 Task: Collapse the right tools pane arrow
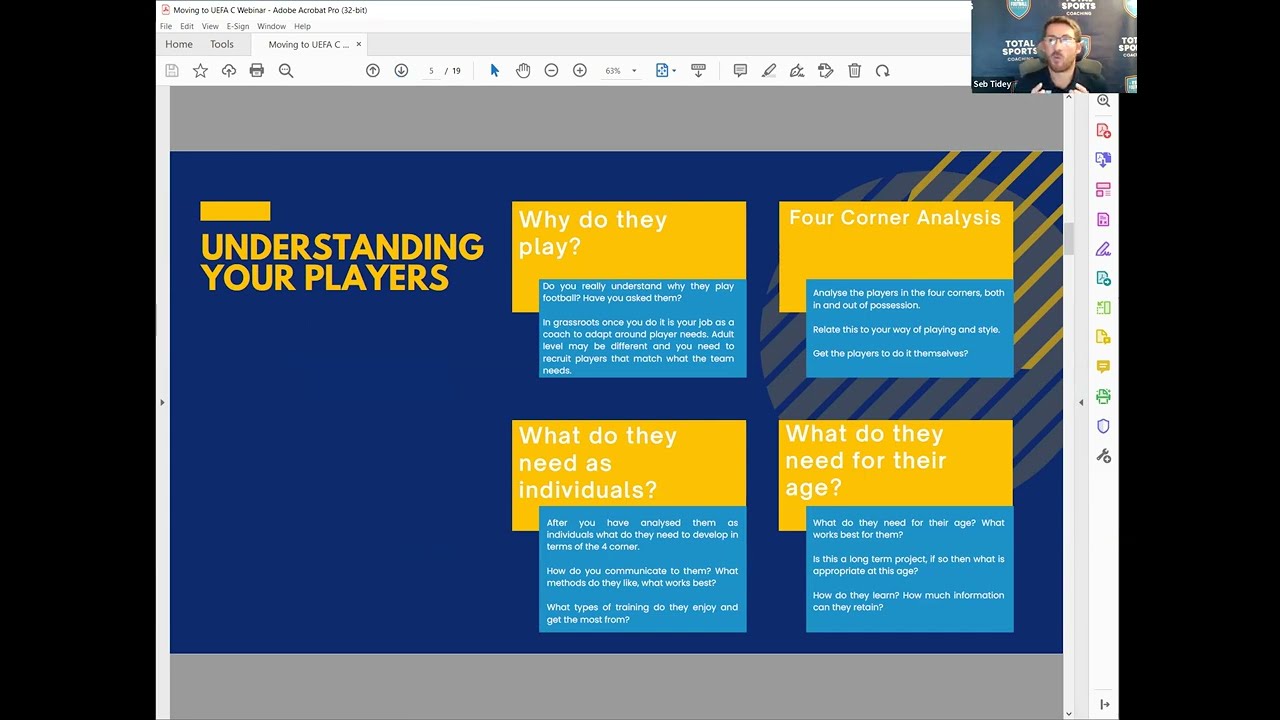1104,705
